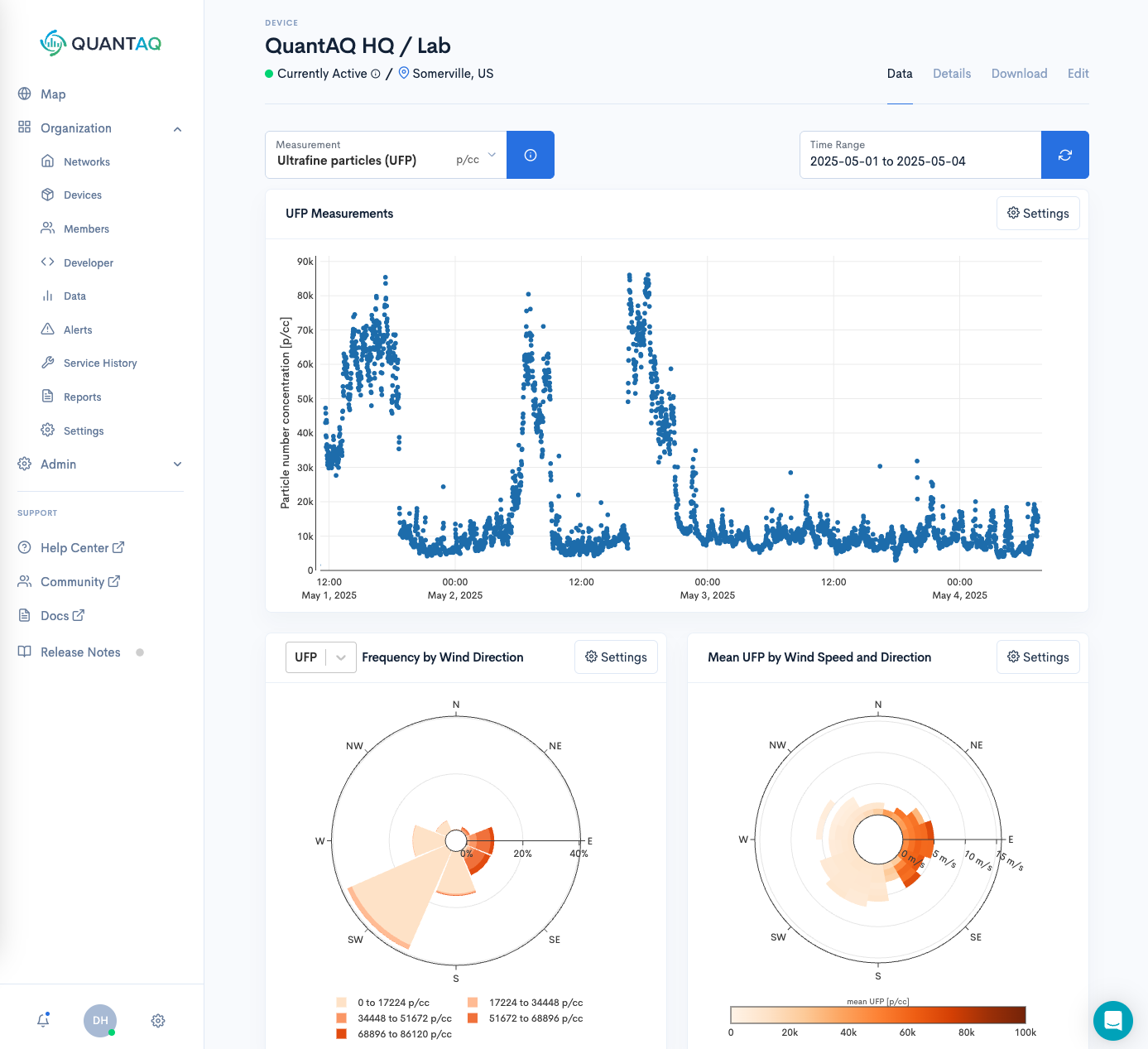Open the chat support bubble icon

(1112, 1020)
